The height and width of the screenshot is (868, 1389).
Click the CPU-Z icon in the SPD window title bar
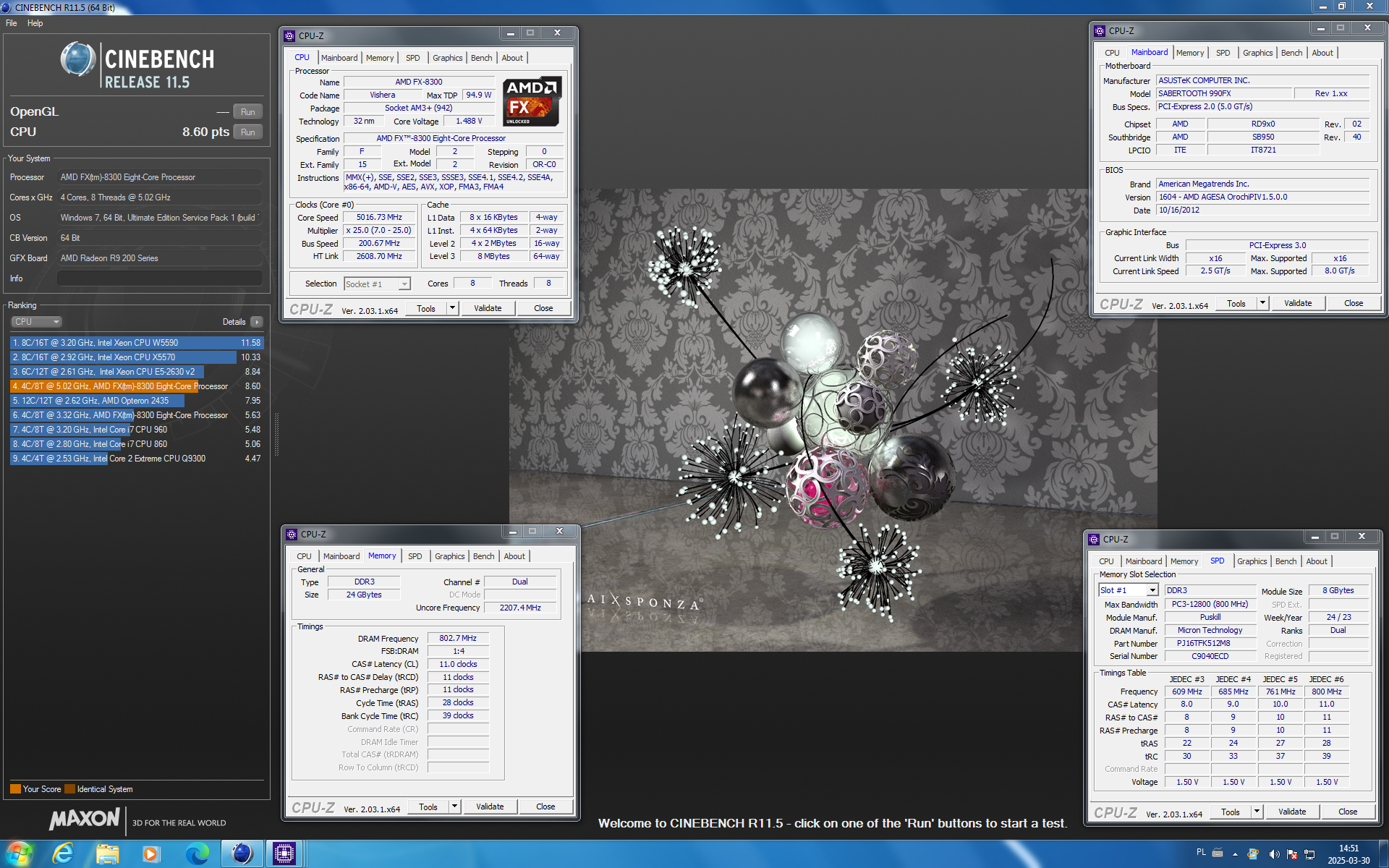(x=1094, y=540)
